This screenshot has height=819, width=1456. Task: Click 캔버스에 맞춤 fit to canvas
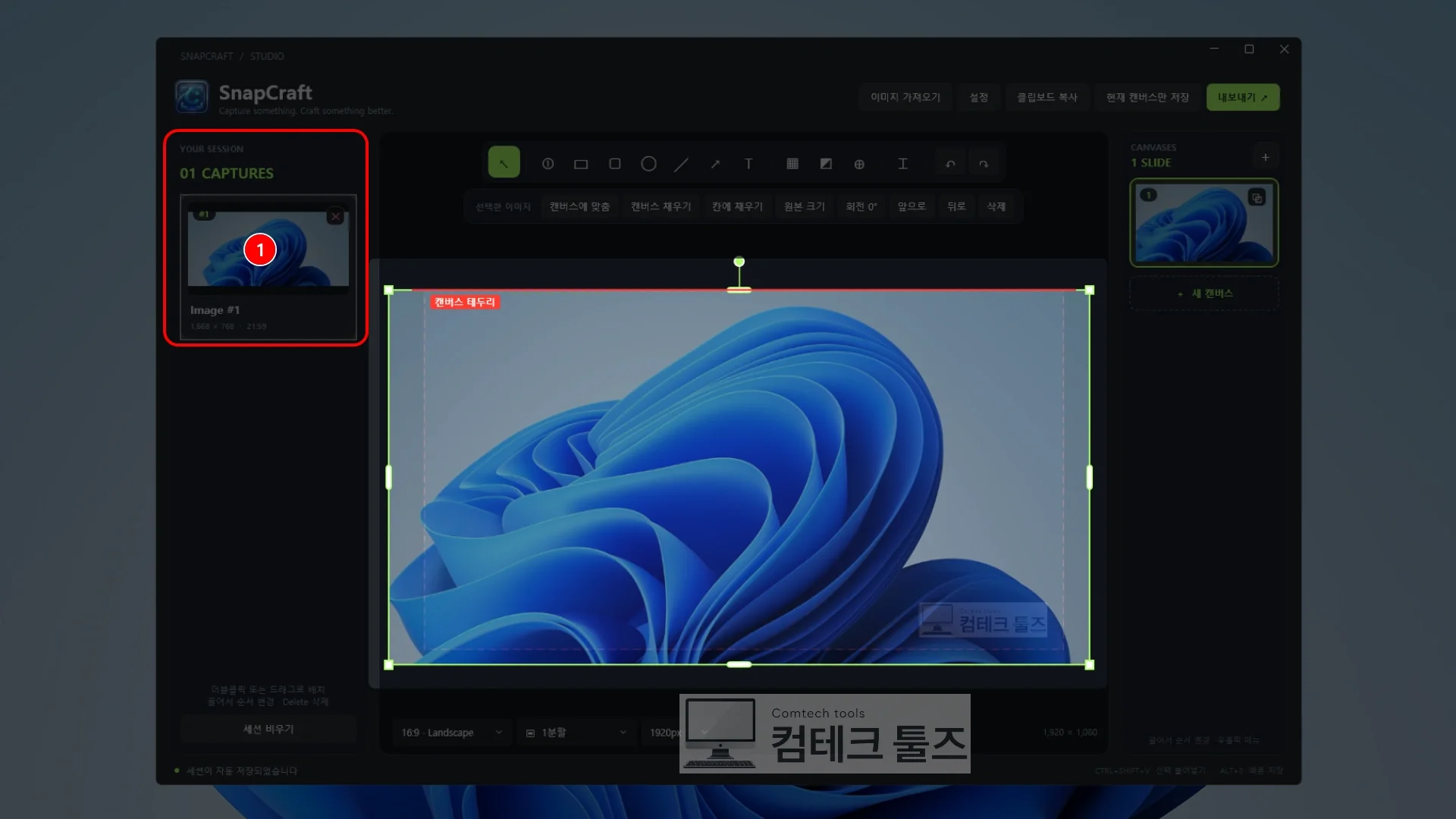click(579, 206)
